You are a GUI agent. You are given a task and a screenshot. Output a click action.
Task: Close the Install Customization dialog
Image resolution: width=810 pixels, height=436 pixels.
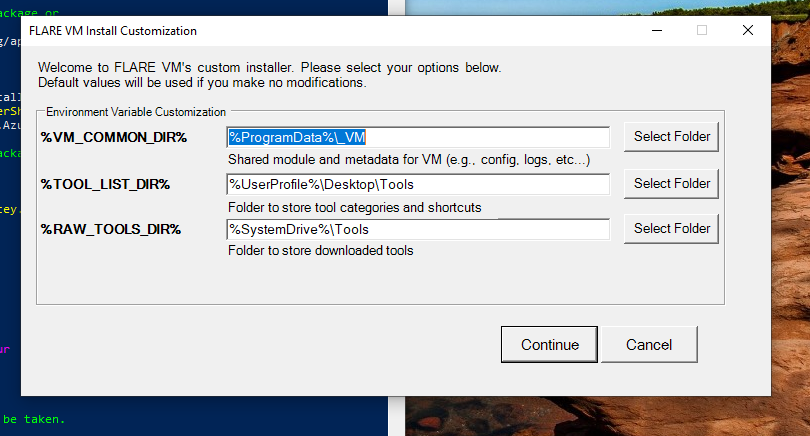[x=747, y=31]
